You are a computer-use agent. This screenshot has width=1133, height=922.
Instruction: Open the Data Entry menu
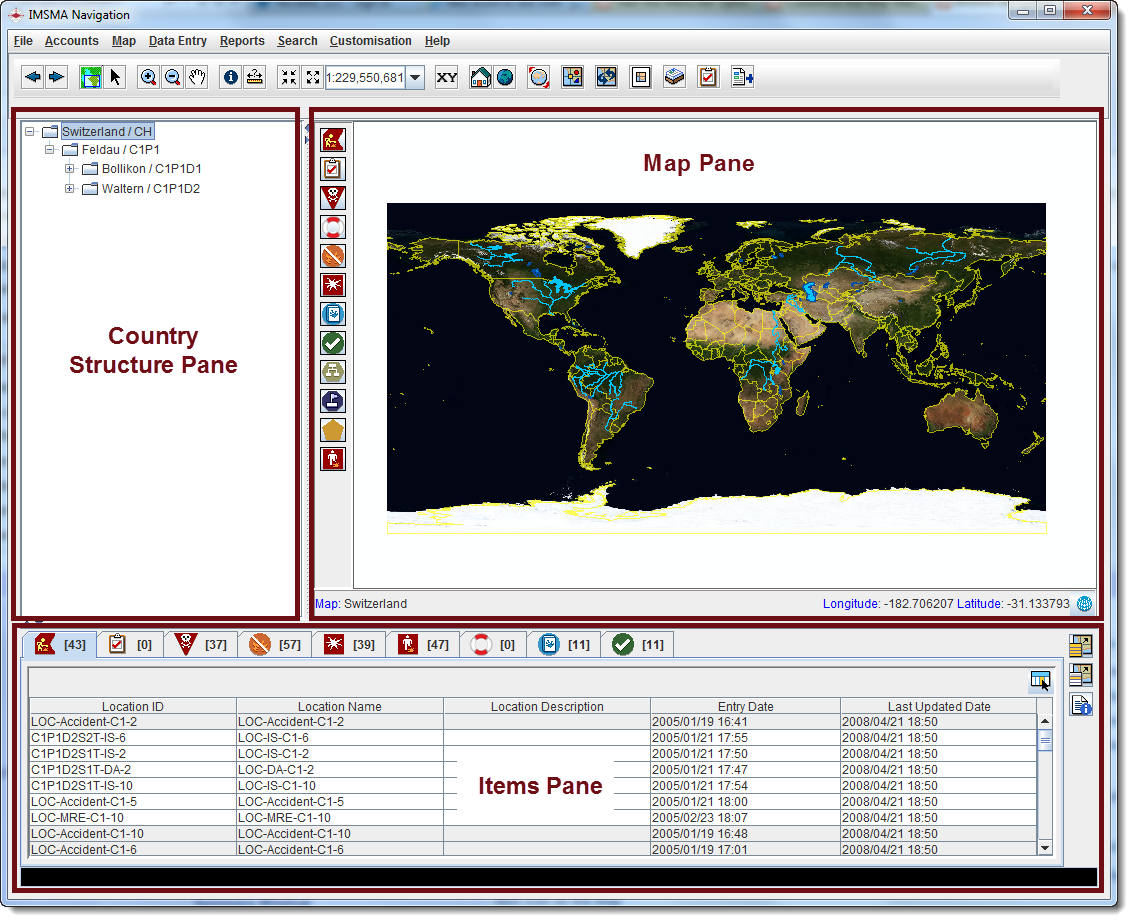tap(177, 41)
